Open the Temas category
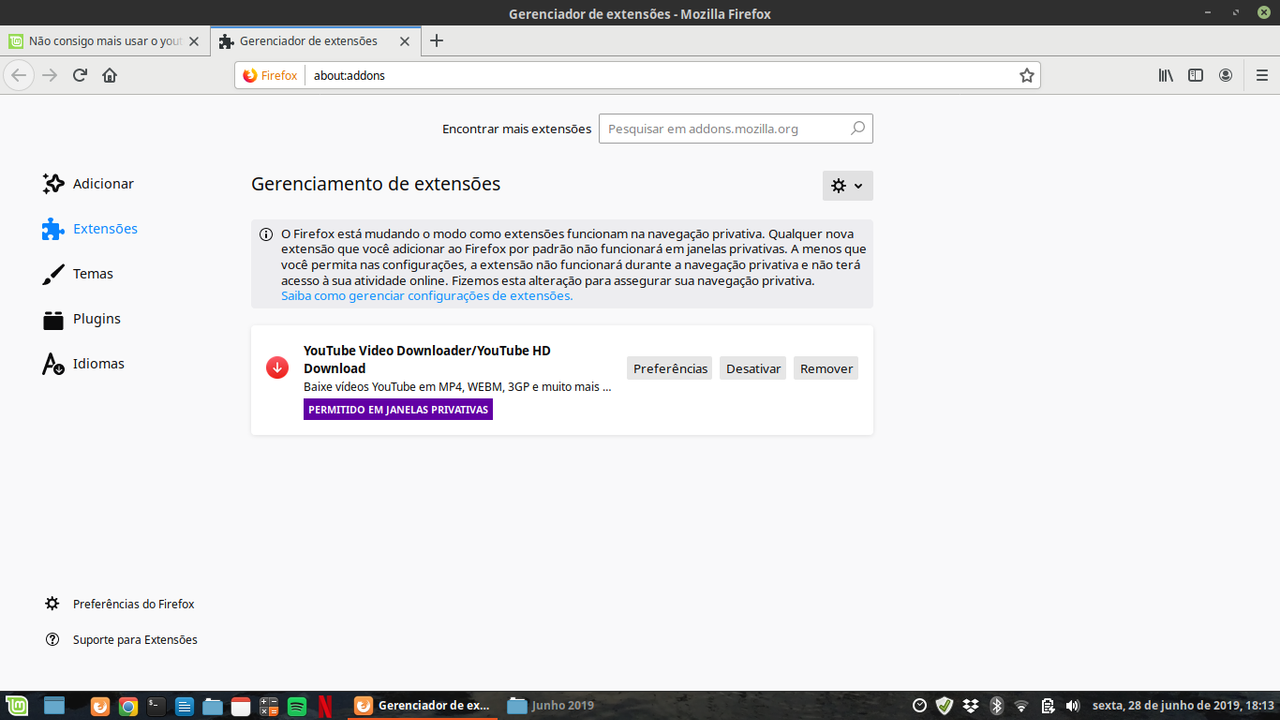 click(x=78, y=274)
